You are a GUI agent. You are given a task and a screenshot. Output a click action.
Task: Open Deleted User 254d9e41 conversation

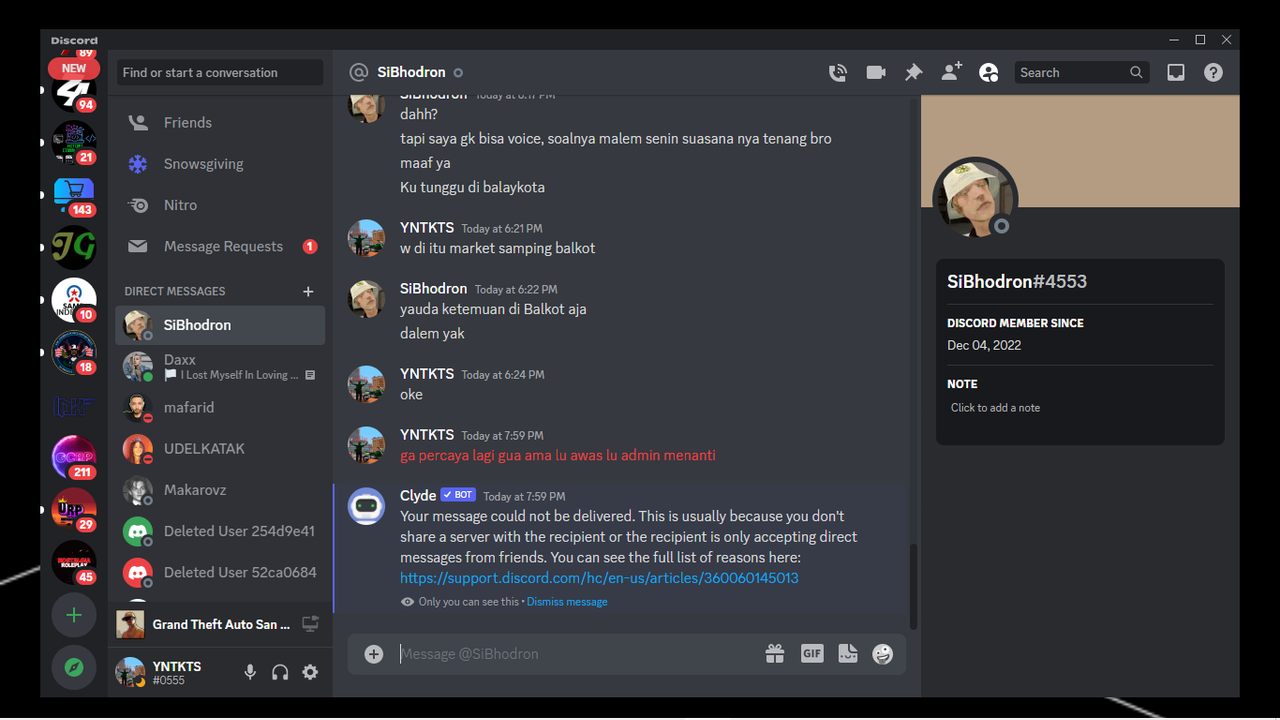(x=220, y=531)
